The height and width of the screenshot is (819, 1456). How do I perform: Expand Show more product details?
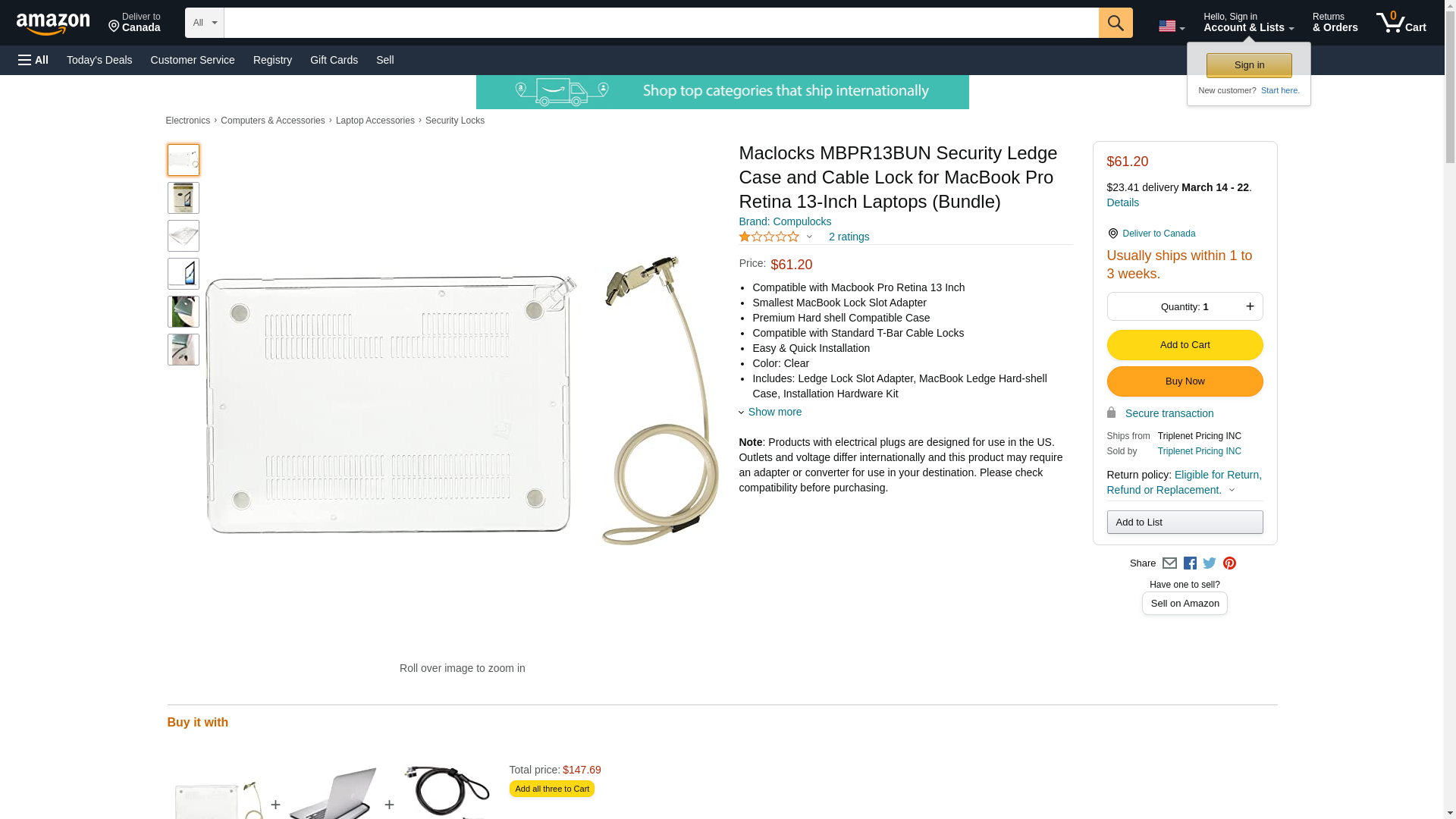click(x=770, y=412)
